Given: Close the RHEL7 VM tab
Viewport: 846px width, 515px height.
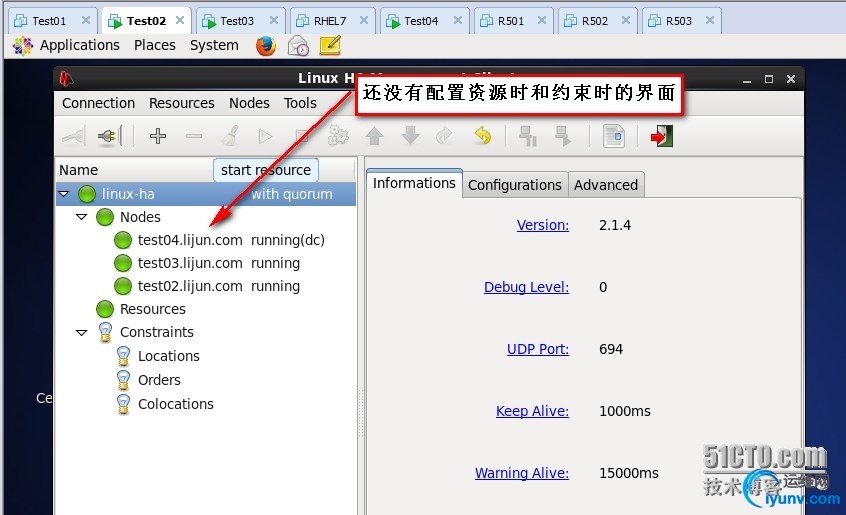Looking at the screenshot, I should 364,20.
